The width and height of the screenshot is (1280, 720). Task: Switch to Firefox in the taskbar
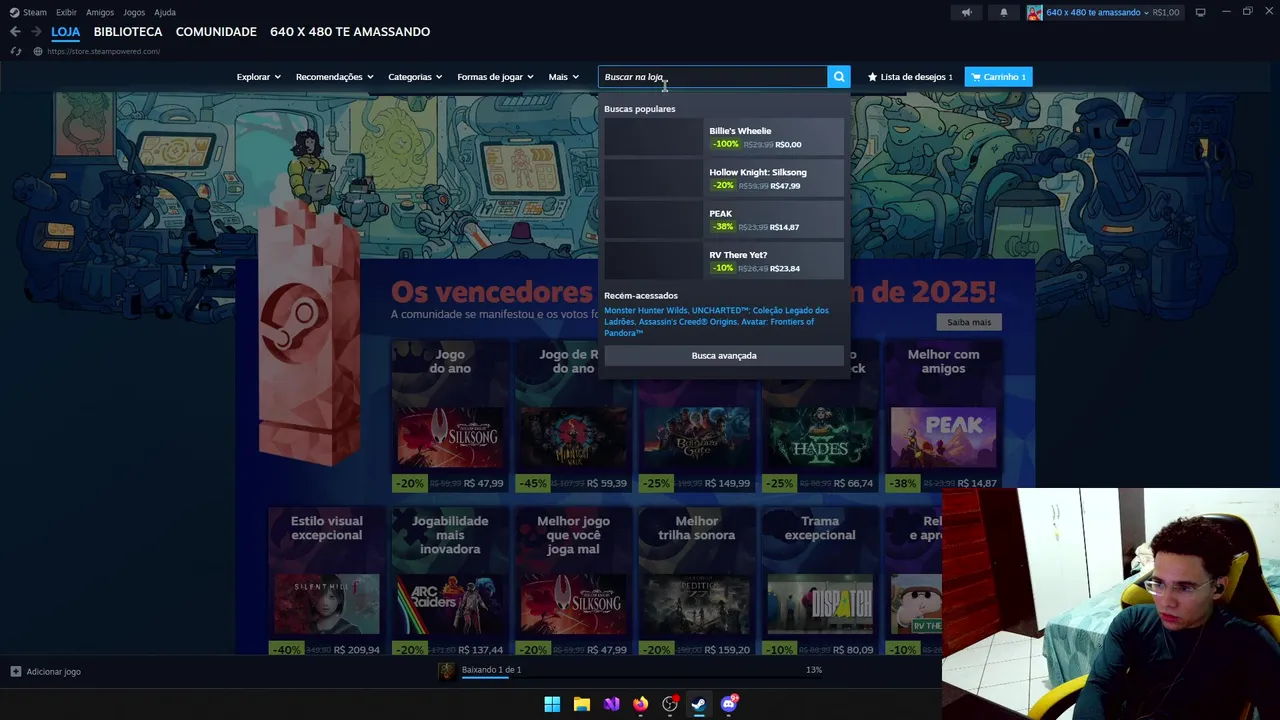coord(640,704)
